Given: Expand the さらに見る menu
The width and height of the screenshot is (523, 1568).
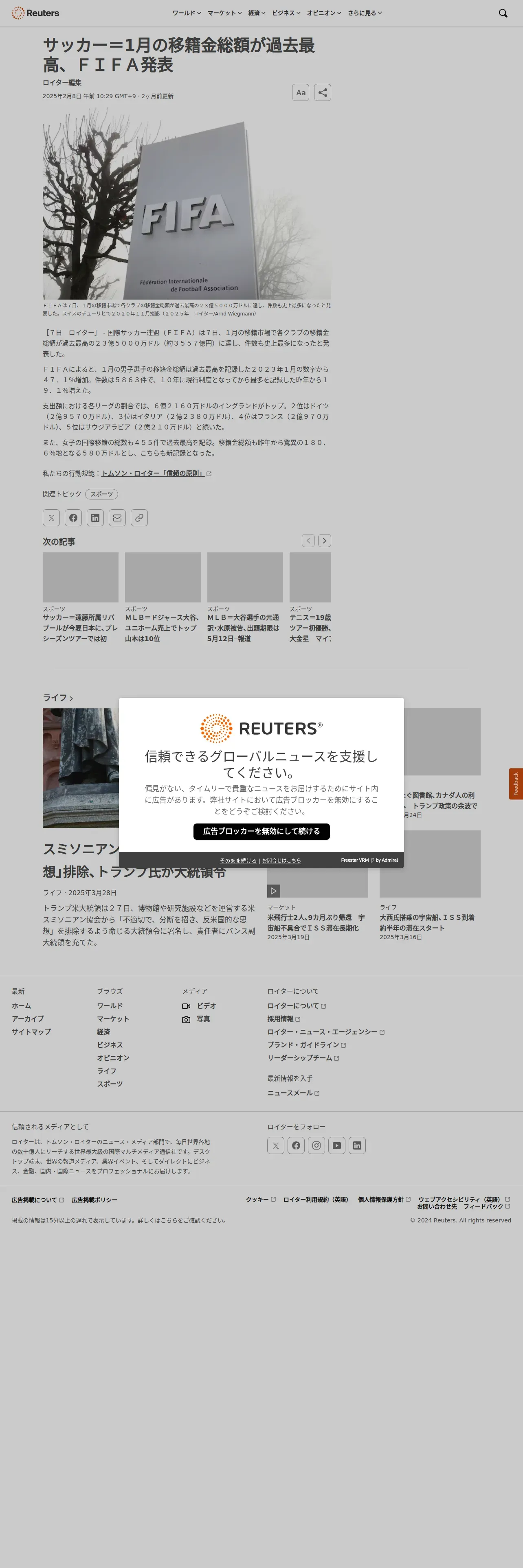Looking at the screenshot, I should [365, 13].
